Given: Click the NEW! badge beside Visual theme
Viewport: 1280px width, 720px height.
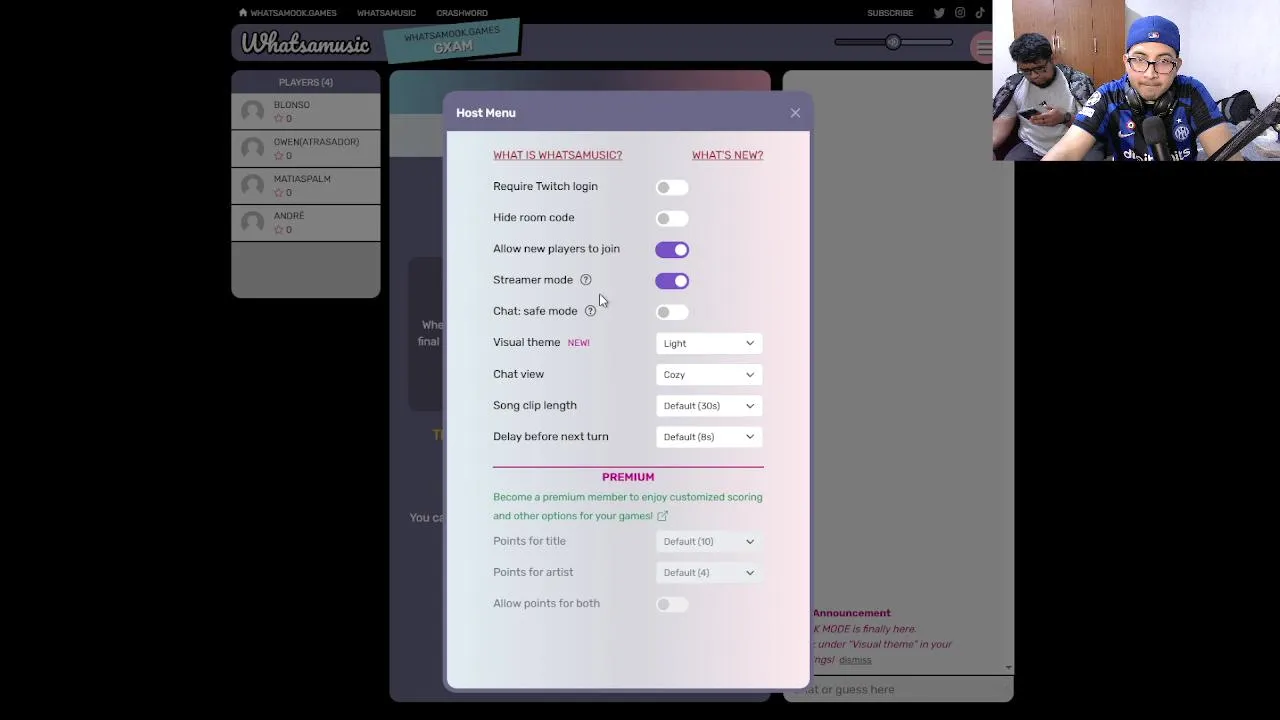Looking at the screenshot, I should click(x=579, y=342).
